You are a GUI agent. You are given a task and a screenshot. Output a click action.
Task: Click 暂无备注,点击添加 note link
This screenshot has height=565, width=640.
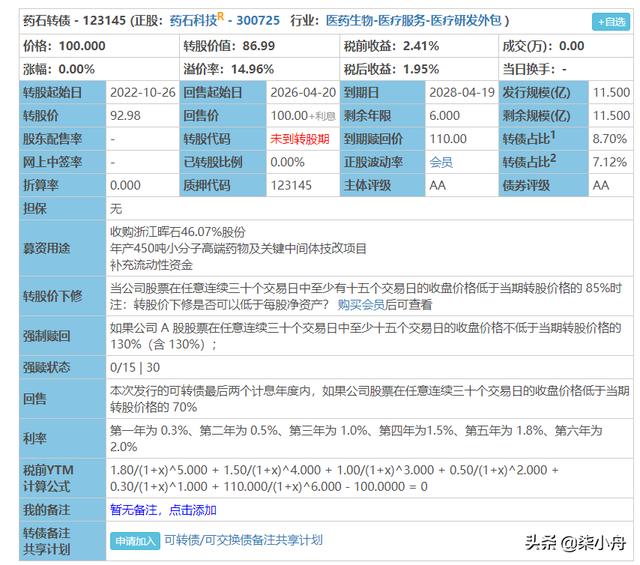163,509
